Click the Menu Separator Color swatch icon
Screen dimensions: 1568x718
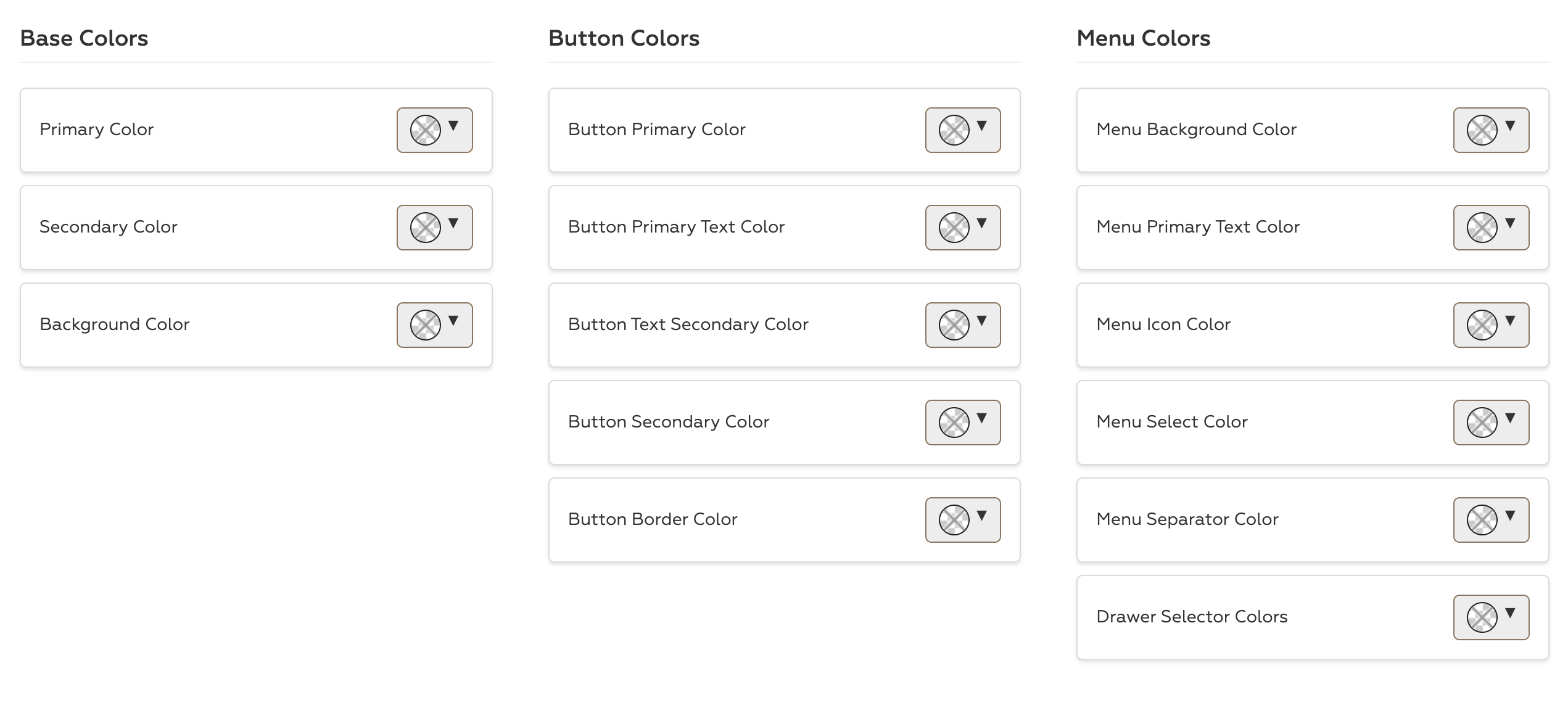point(1482,520)
